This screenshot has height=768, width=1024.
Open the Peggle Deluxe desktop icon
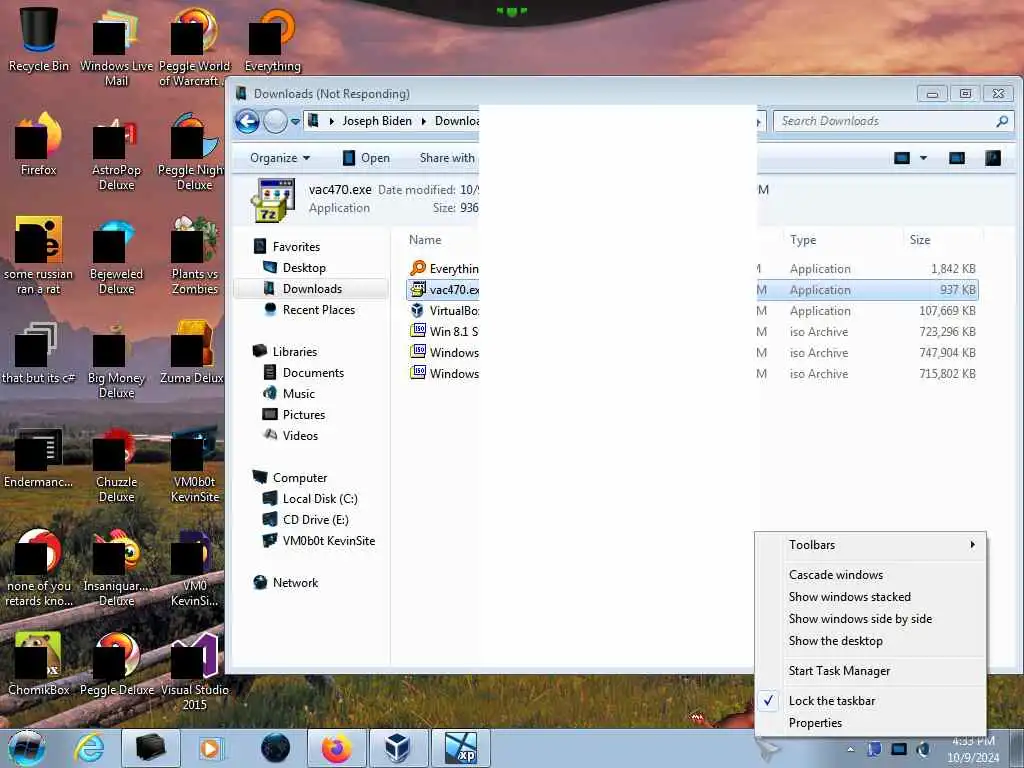116,664
